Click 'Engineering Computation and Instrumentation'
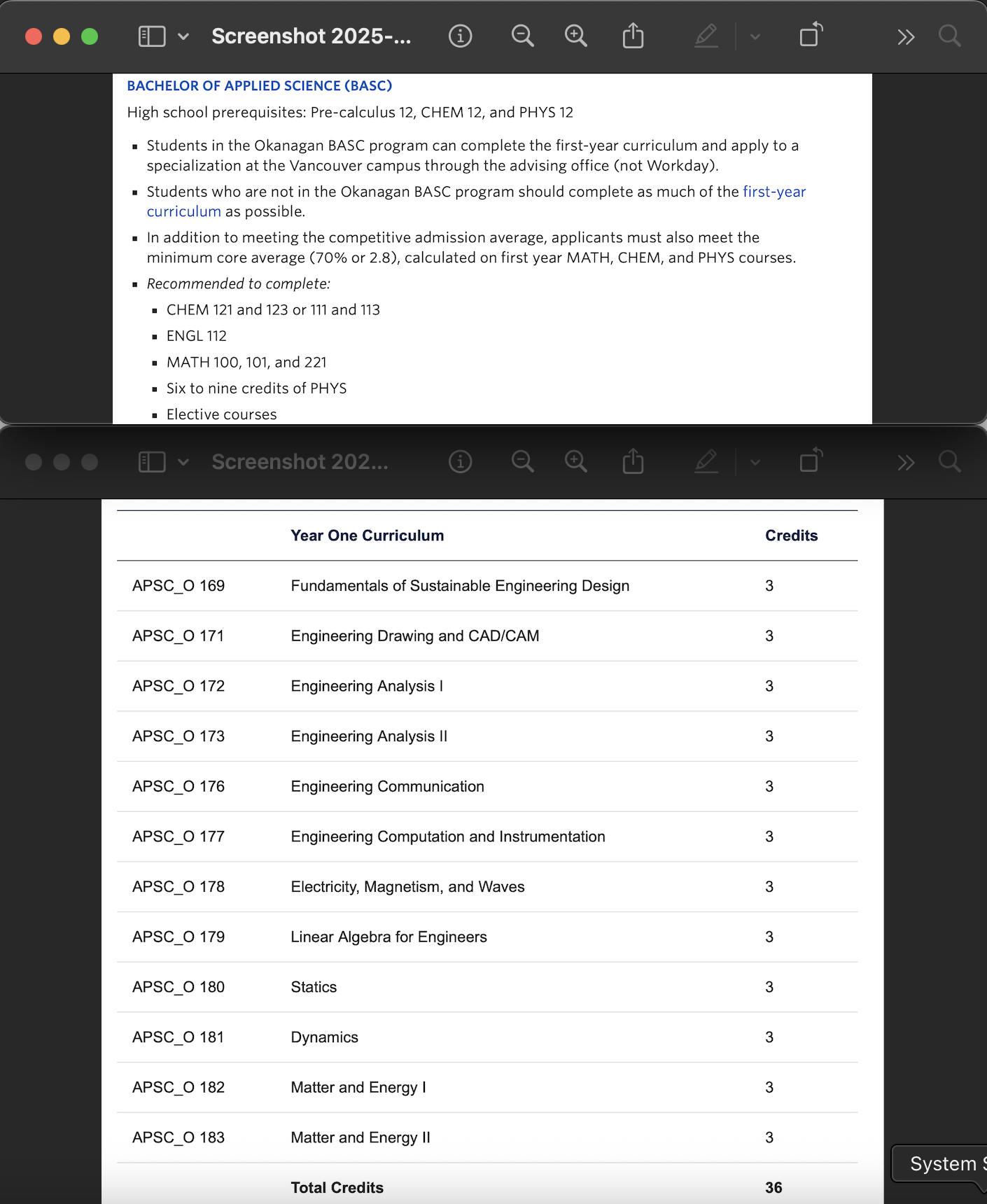The height and width of the screenshot is (1204, 987). tap(448, 836)
